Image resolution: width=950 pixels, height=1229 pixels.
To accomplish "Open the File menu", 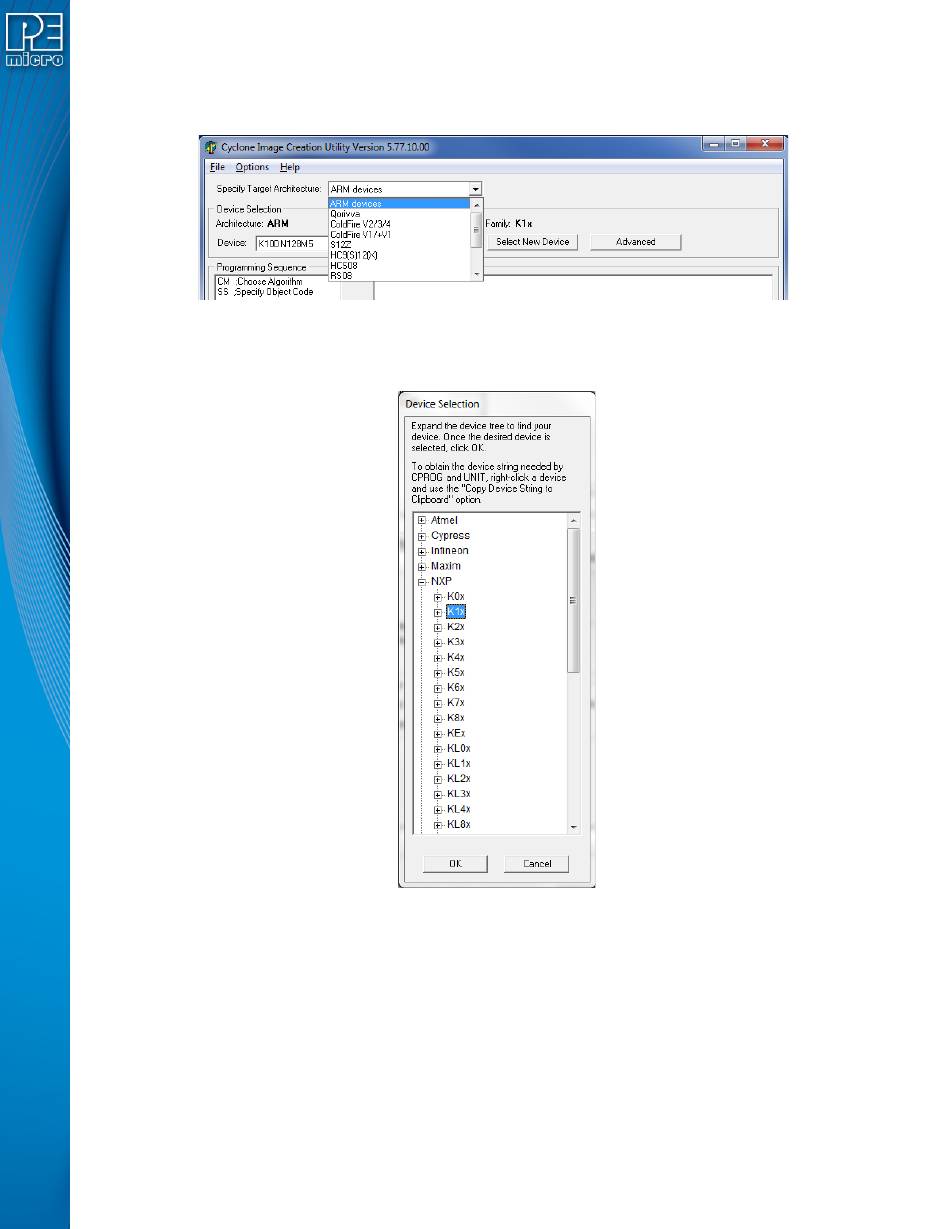I will point(217,167).
